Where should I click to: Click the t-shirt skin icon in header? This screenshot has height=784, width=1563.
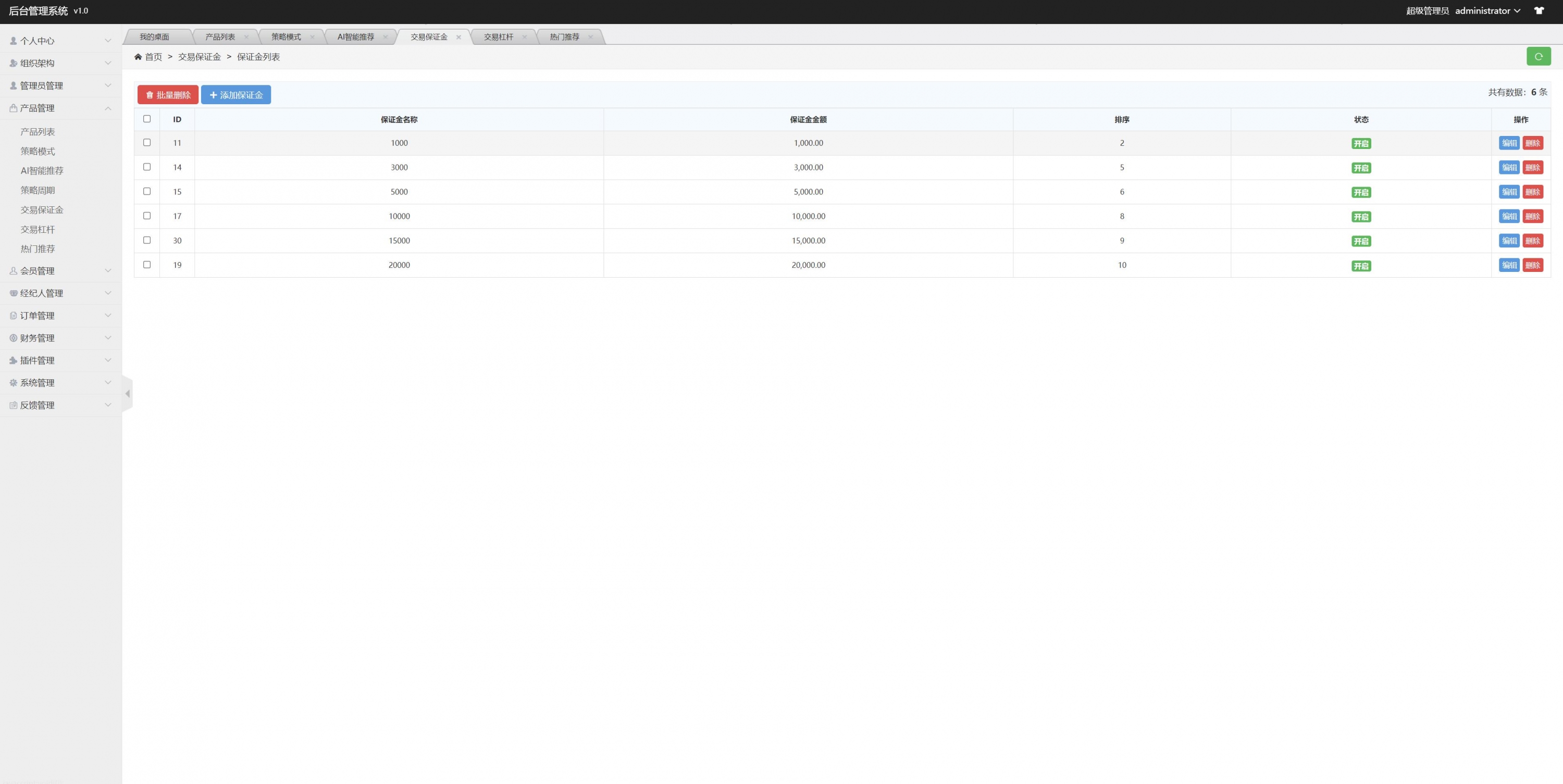click(1539, 11)
